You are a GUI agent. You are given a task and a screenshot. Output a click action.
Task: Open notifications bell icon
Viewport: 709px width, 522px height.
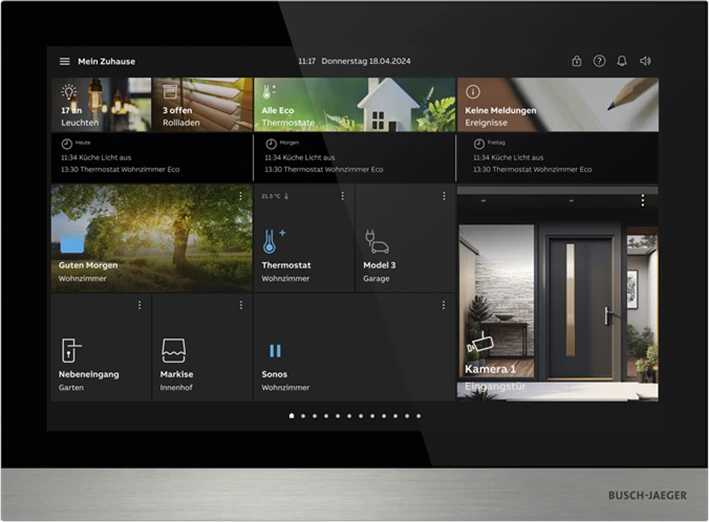(x=622, y=61)
